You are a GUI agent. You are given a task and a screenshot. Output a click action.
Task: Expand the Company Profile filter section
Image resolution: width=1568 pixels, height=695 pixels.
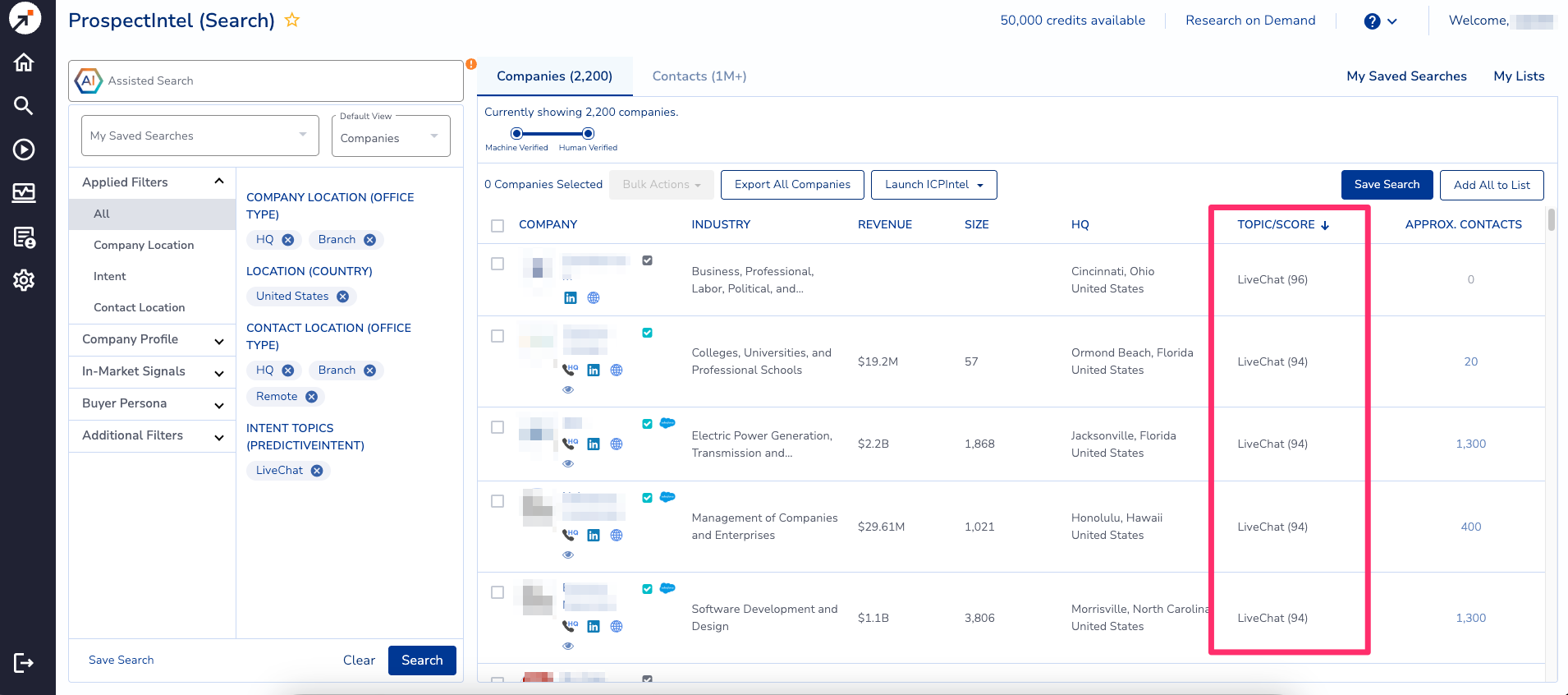[152, 339]
